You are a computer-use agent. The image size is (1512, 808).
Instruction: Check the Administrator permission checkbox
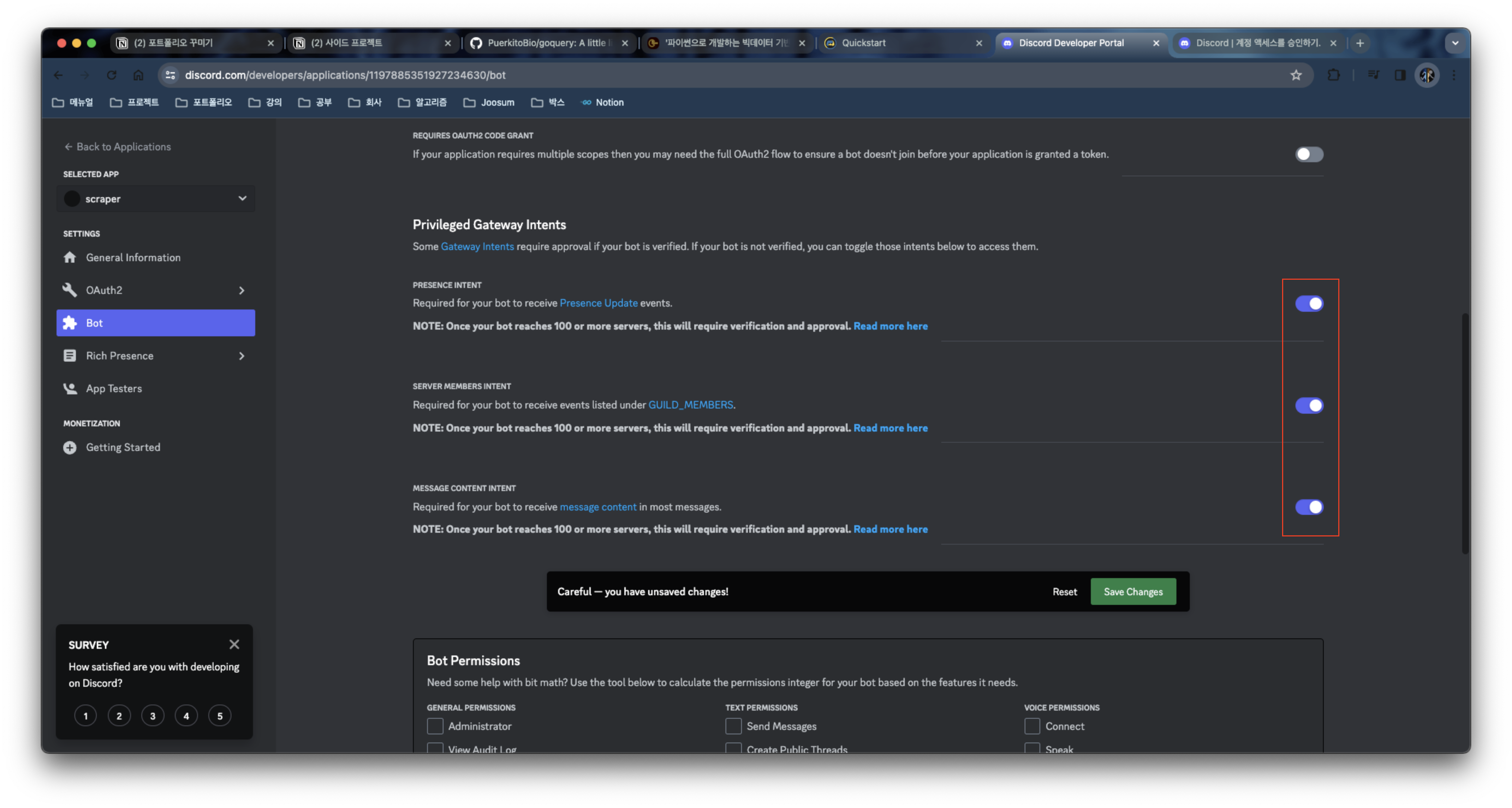click(435, 726)
